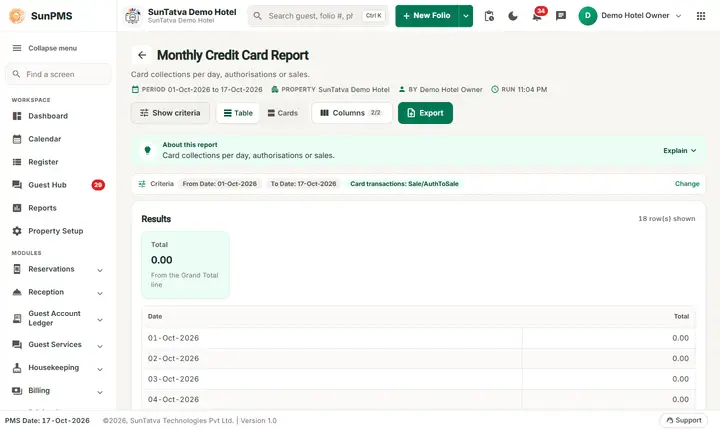The image size is (720, 430).
Task: Export the credit card report
Action: click(x=425, y=113)
